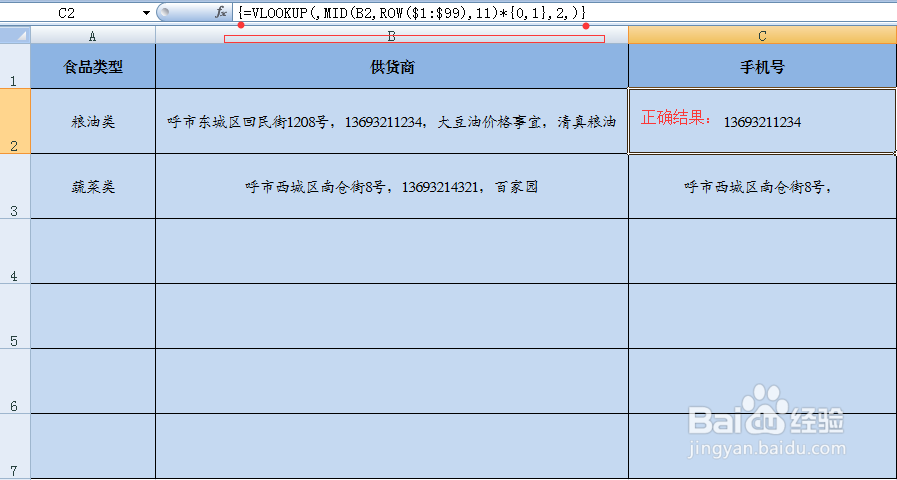Click the 手机号 header cell
897x480 pixels.
click(x=763, y=66)
